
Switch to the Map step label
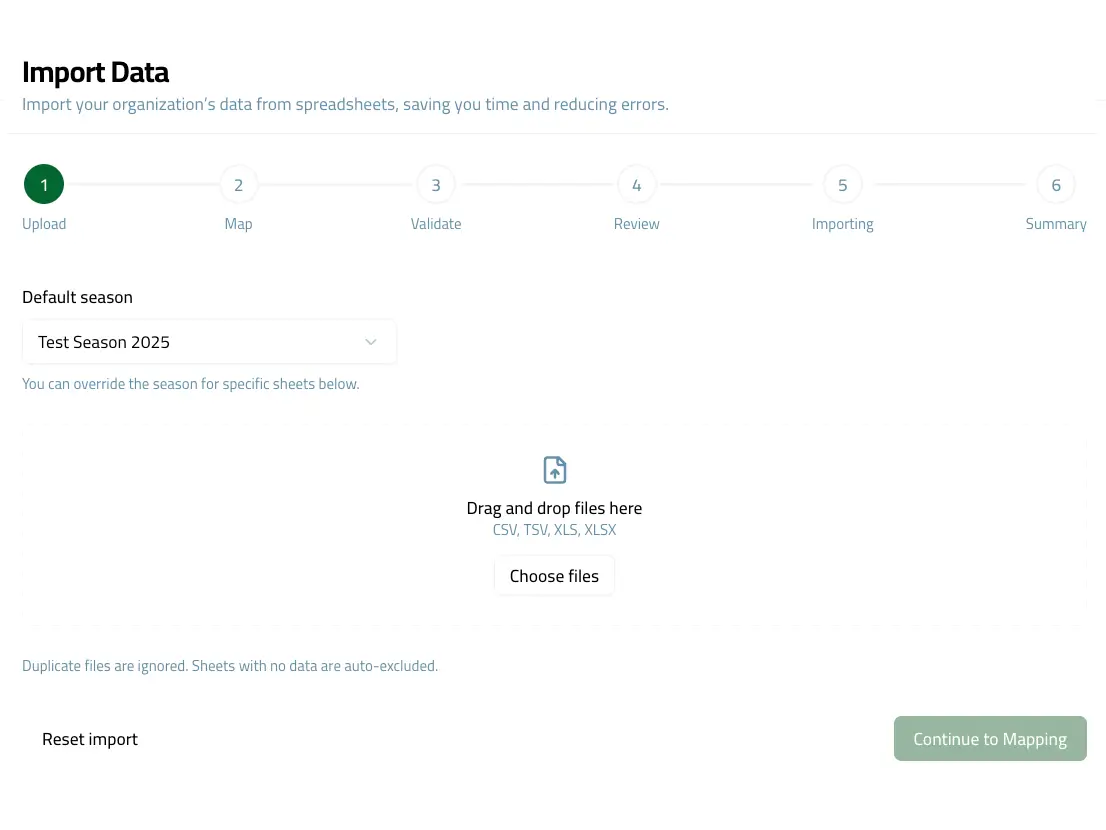tap(238, 224)
